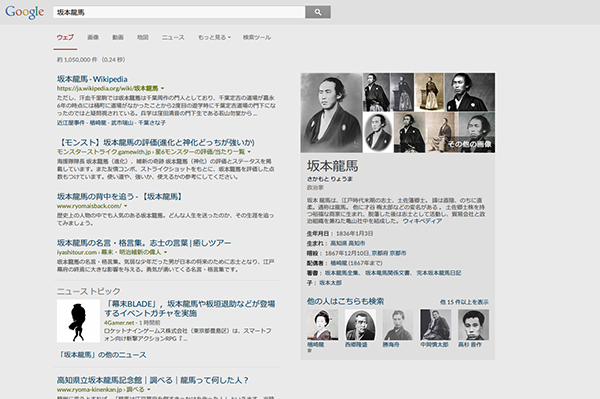Open the large portrait in the knowledge panel

331,113
